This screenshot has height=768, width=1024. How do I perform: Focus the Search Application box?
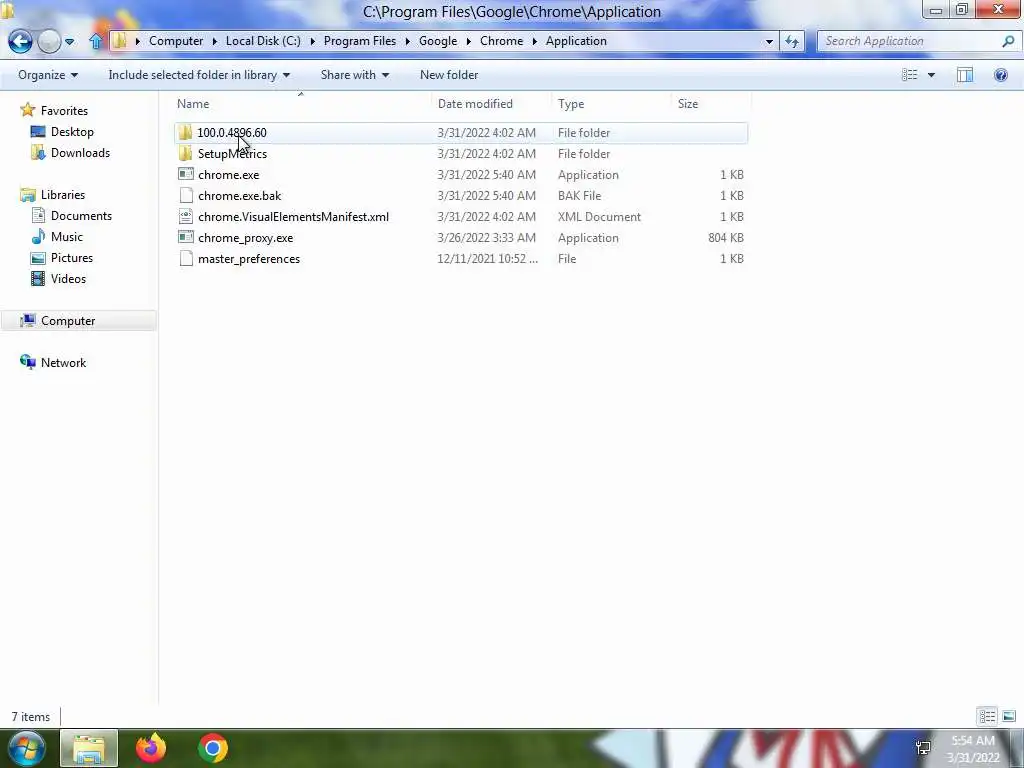[910, 41]
